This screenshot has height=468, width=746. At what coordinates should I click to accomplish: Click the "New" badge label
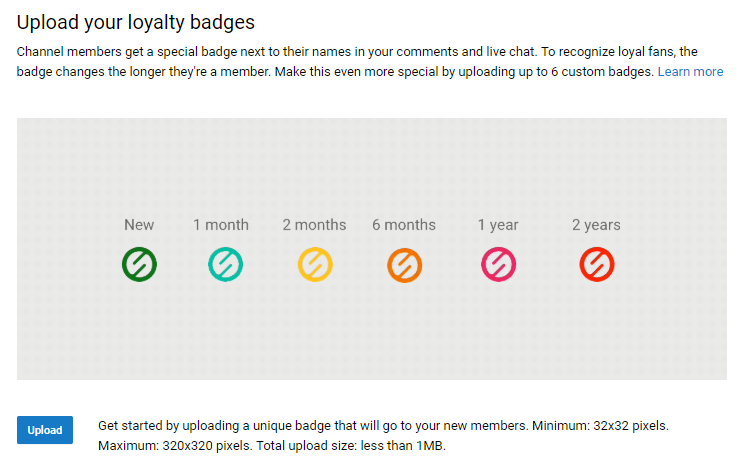click(139, 224)
